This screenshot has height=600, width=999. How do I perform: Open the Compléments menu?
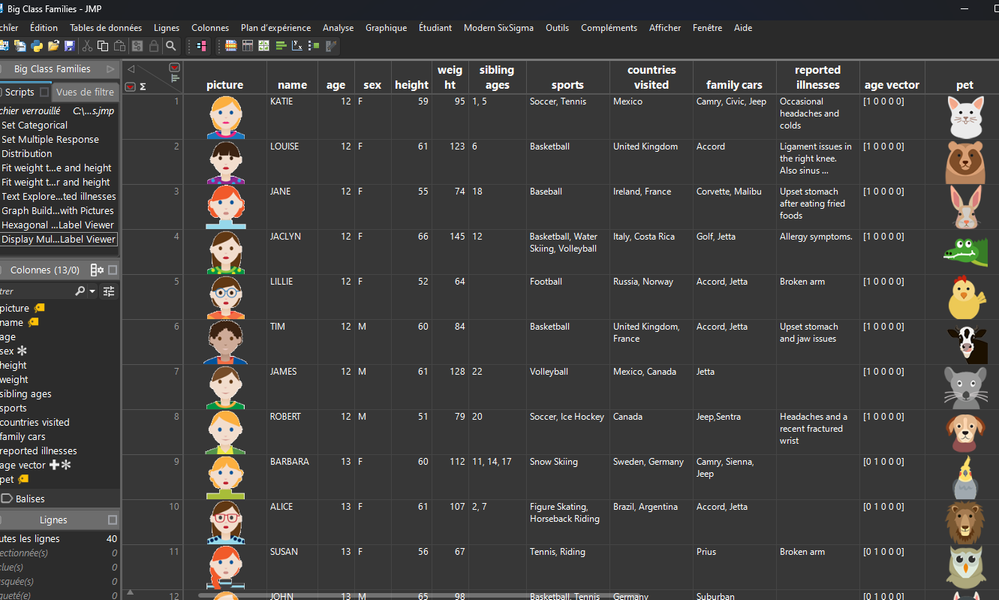[x=608, y=28]
